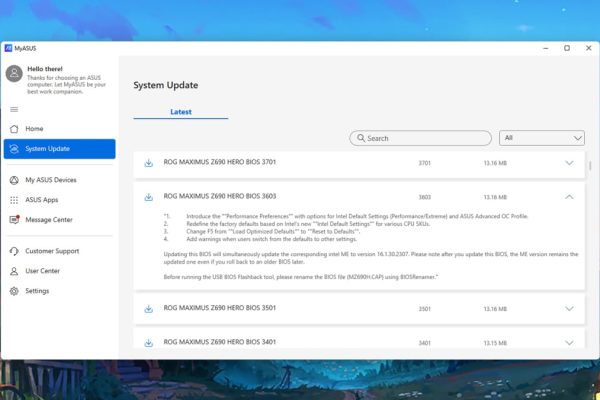The image size is (600, 400).
Task: Click into the Search field
Action: (420, 138)
